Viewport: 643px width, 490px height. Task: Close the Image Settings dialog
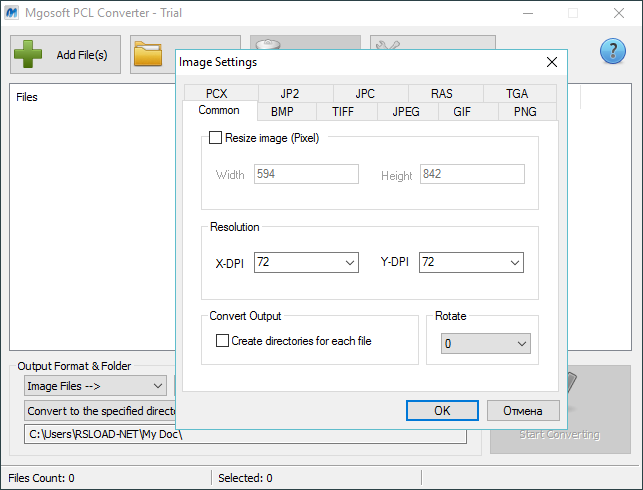coord(552,62)
